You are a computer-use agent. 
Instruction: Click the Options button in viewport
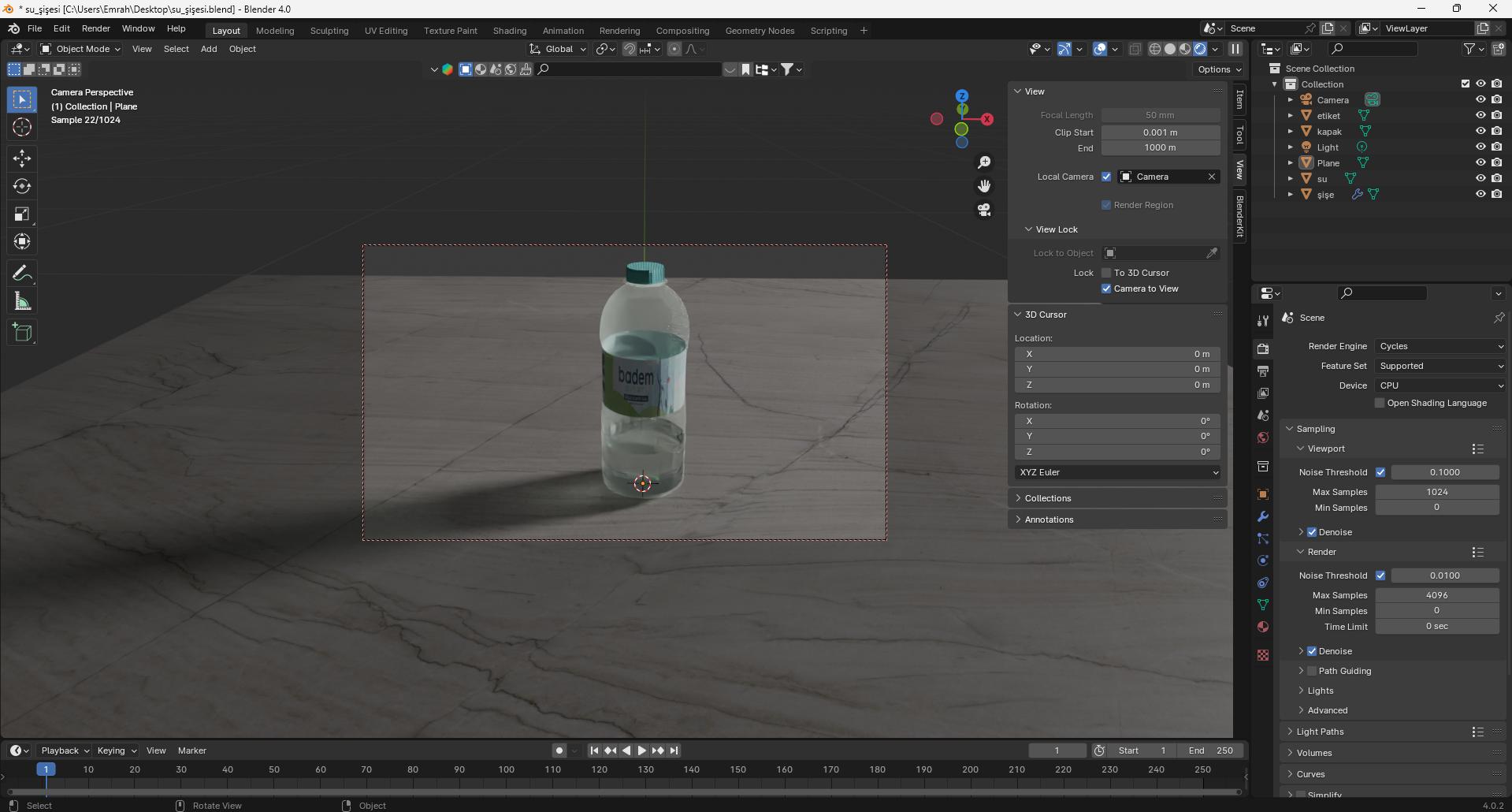pyautogui.click(x=1219, y=69)
